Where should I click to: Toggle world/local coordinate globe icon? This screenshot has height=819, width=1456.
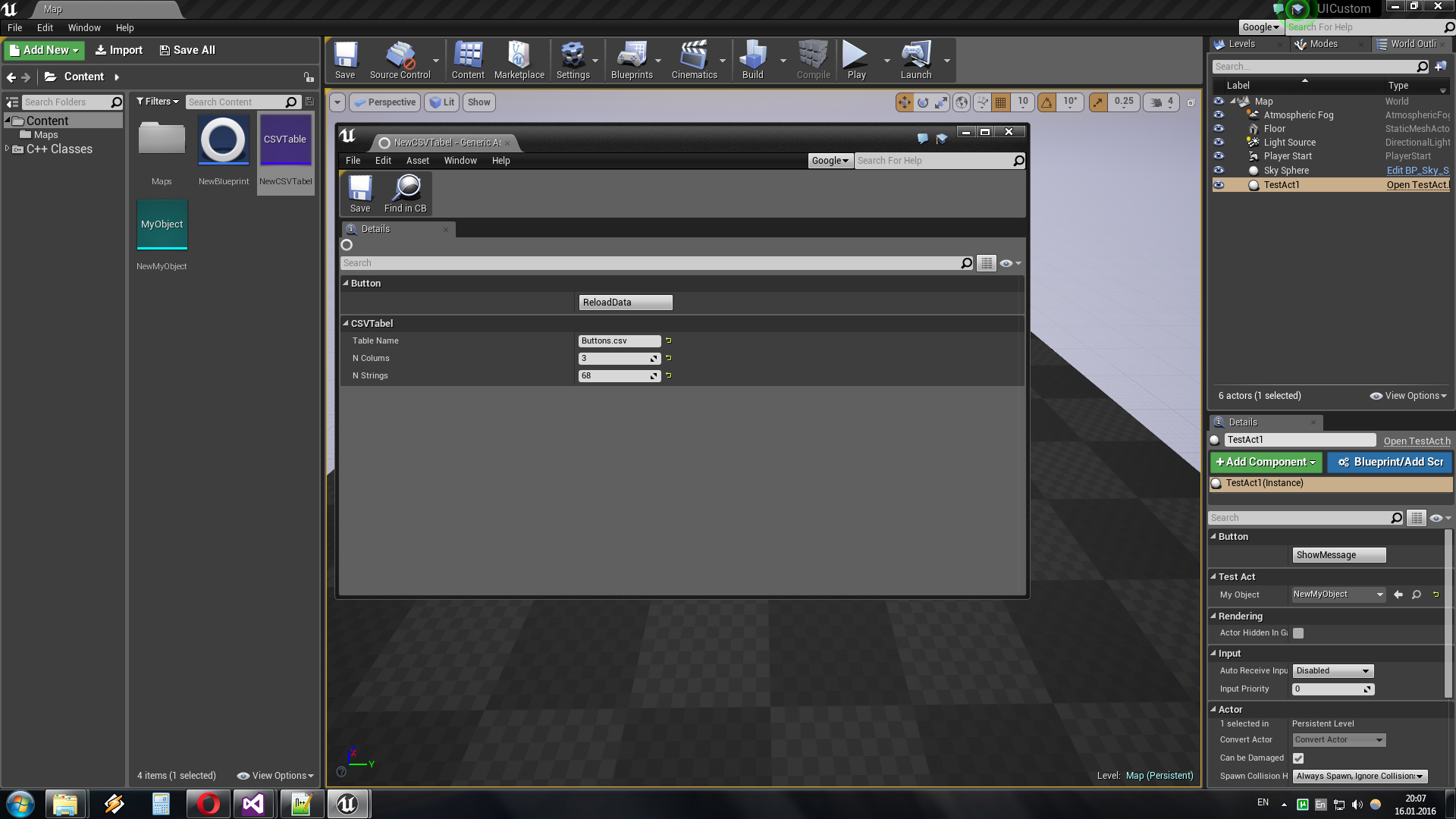(x=962, y=102)
